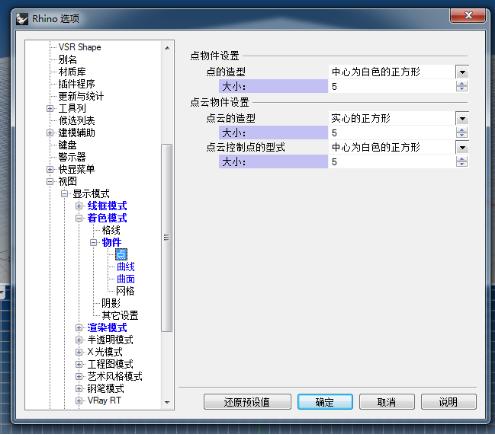Open the 点的造型 dropdown
This screenshot has height=435, width=495.
click(x=462, y=72)
